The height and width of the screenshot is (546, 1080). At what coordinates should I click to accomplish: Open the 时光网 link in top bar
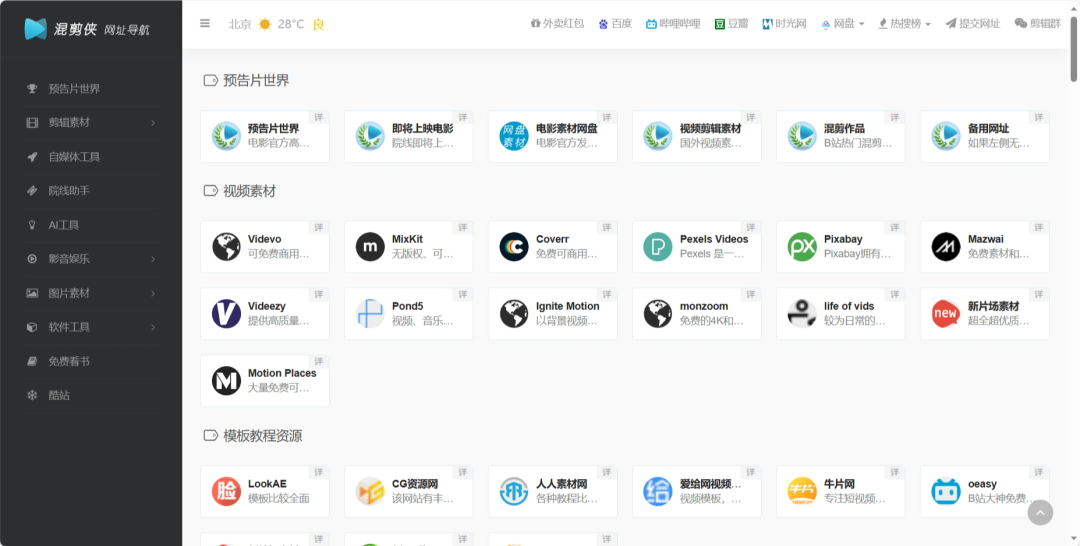(785, 23)
